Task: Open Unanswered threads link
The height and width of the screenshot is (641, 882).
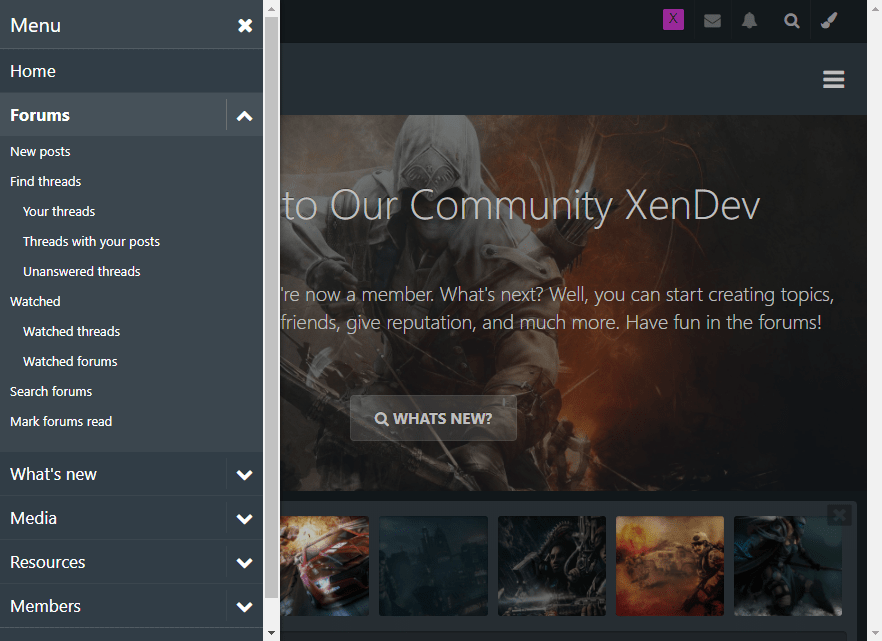Action: click(81, 272)
